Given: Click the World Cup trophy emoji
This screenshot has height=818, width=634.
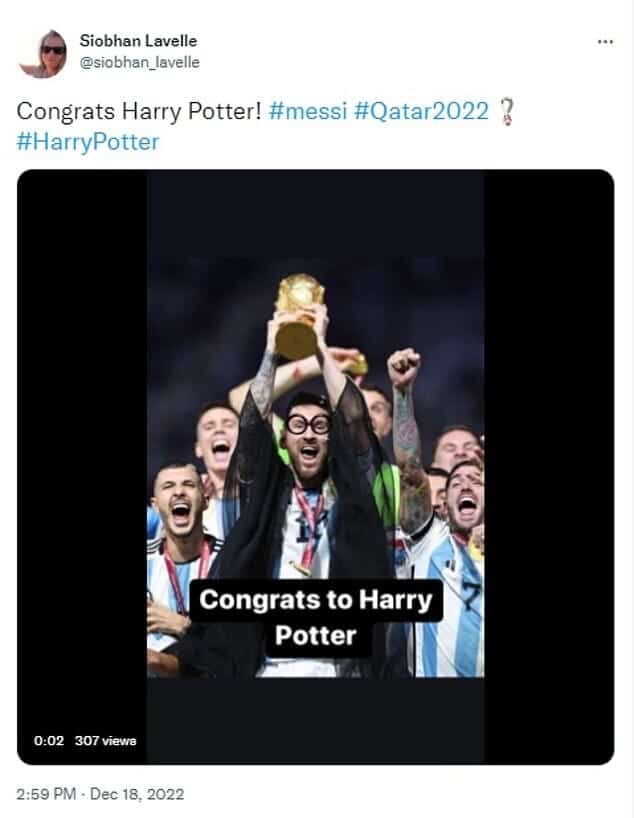Looking at the screenshot, I should tap(508, 111).
